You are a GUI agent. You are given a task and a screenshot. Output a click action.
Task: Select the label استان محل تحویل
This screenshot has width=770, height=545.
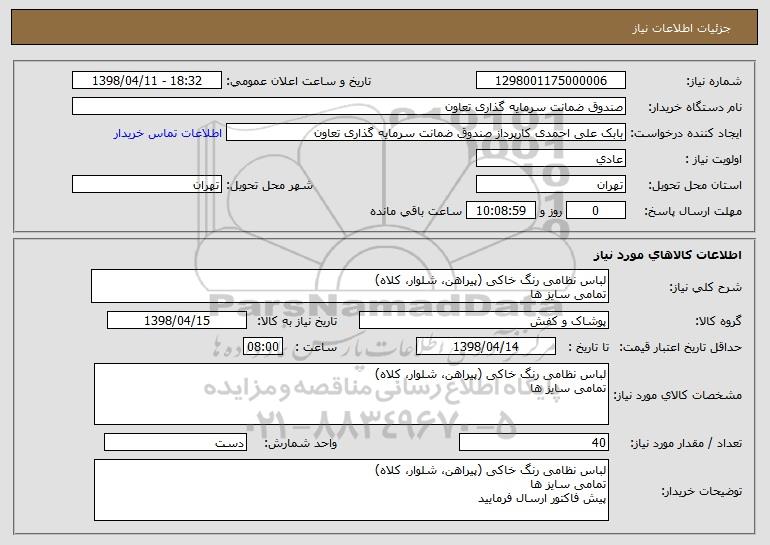(x=695, y=185)
